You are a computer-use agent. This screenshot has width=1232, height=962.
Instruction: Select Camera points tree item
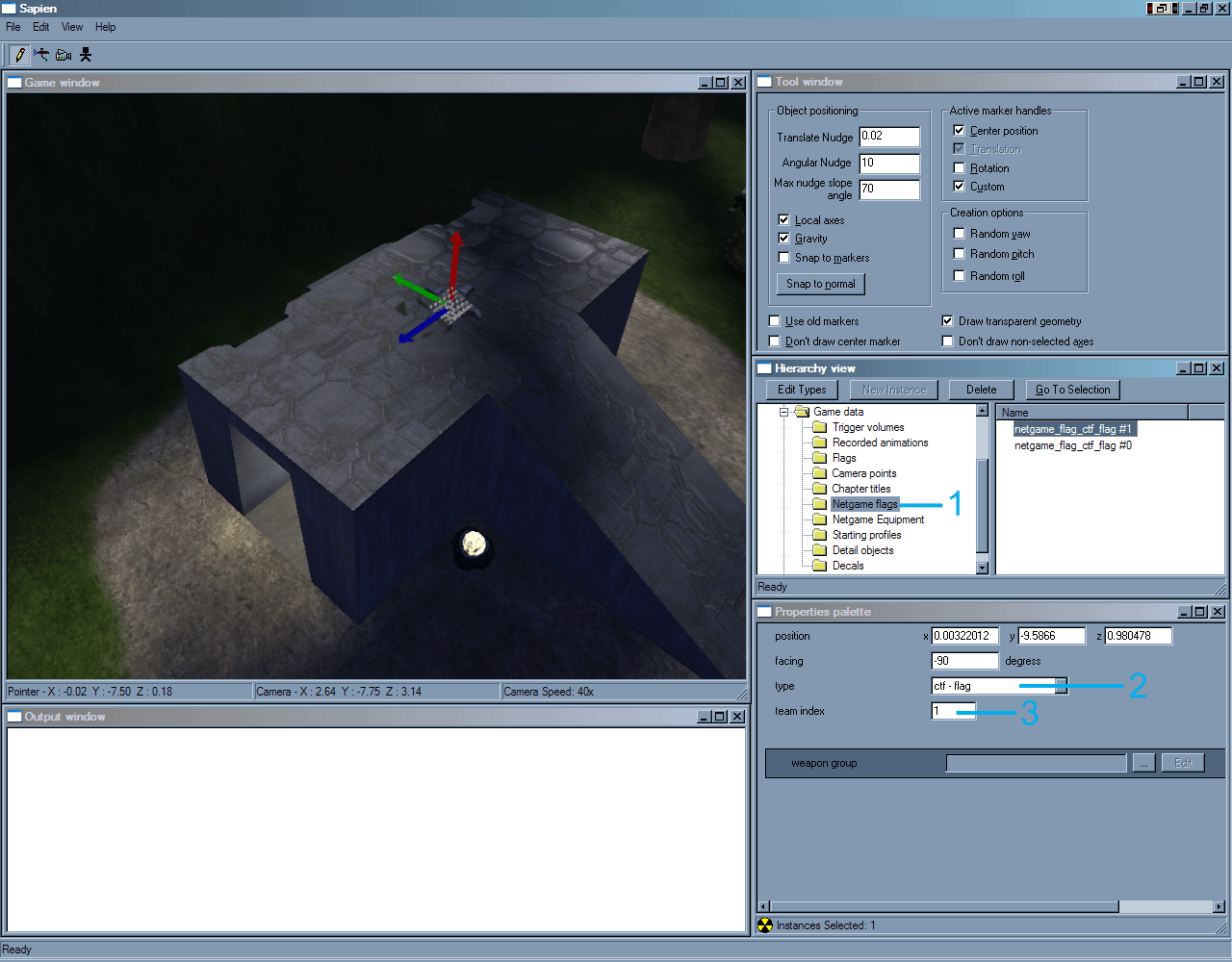[864, 473]
